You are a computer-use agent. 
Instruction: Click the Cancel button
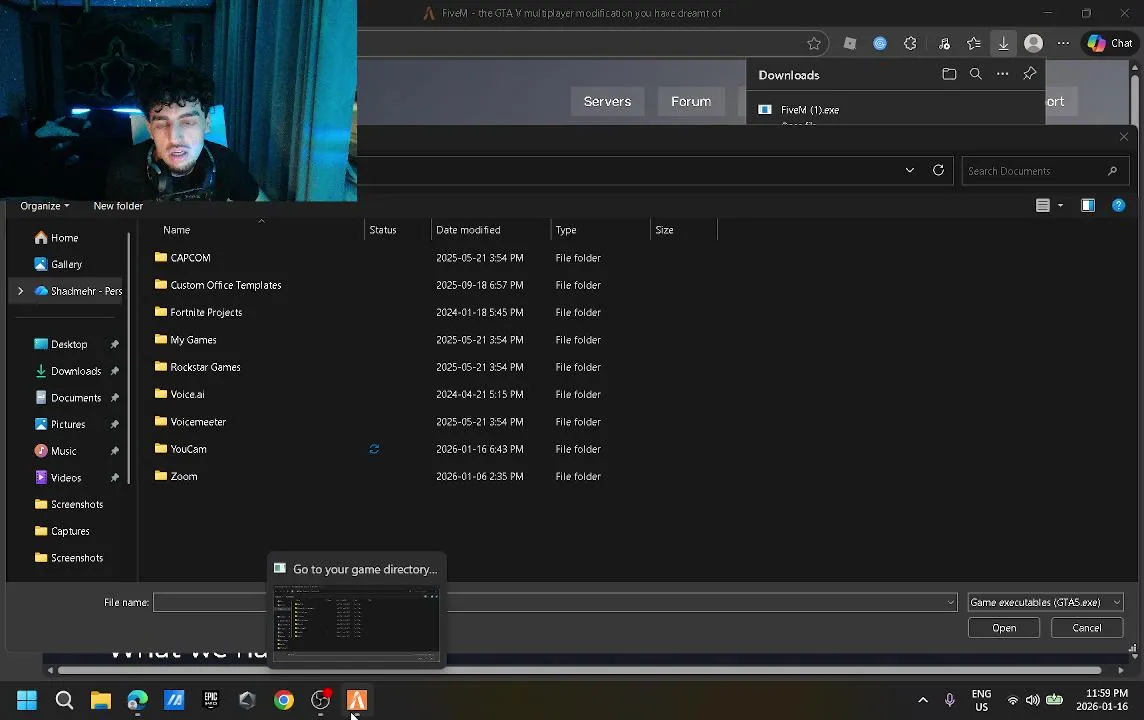pyautogui.click(x=1086, y=627)
